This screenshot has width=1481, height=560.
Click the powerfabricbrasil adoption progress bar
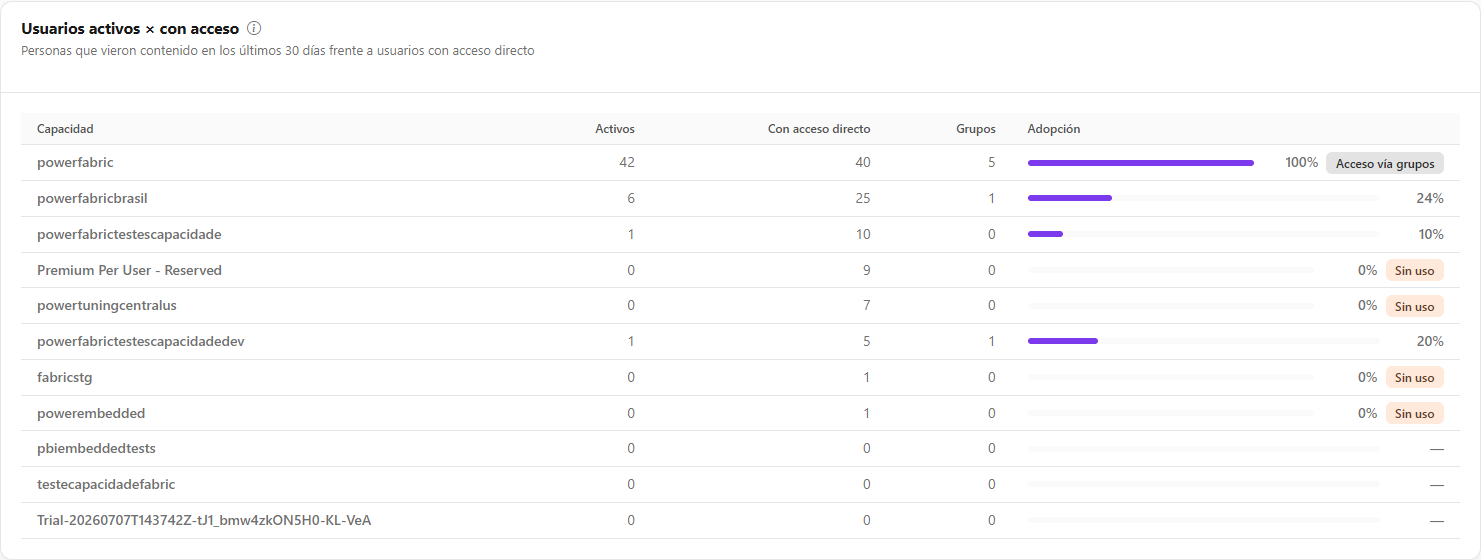1203,198
